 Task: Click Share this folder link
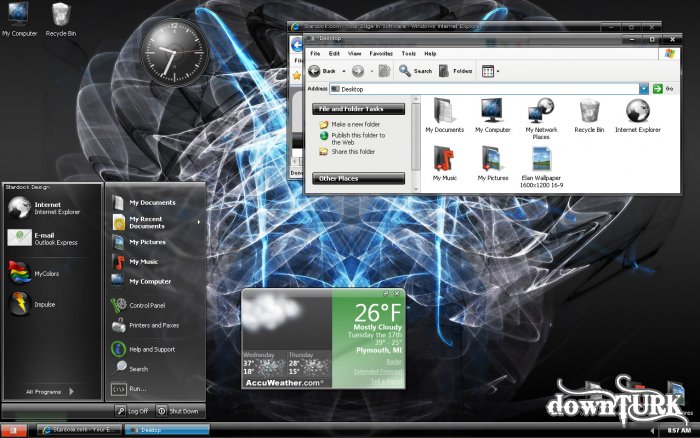(x=353, y=152)
